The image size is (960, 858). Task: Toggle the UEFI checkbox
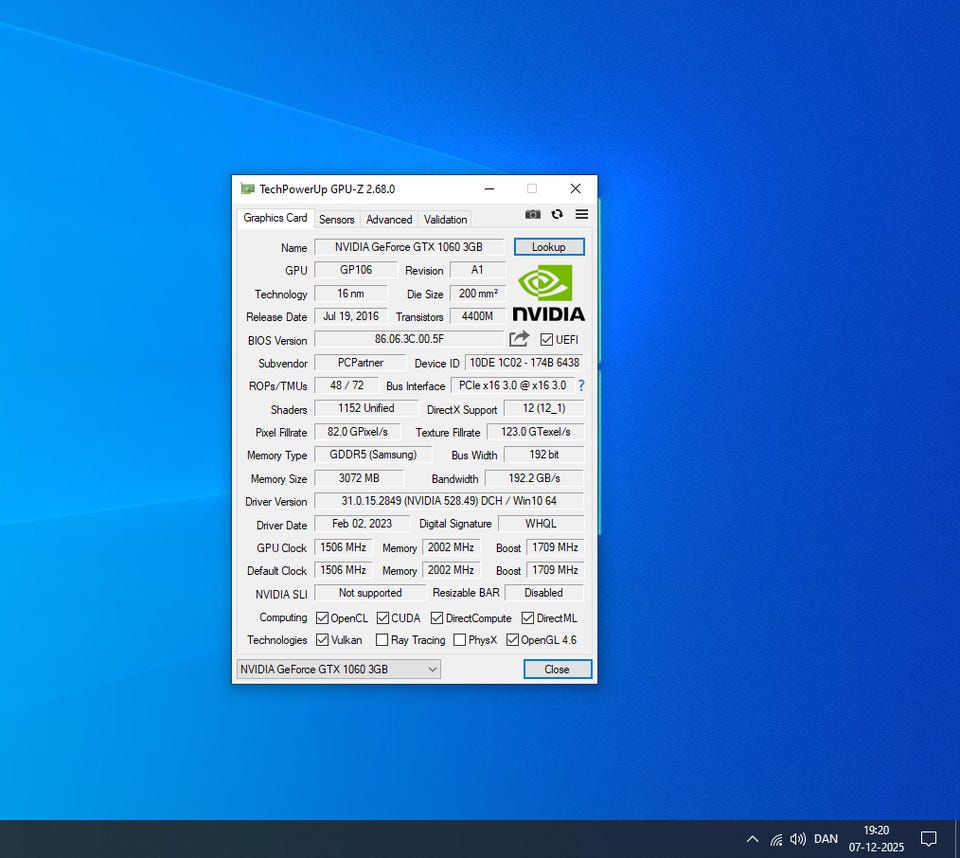(547, 340)
